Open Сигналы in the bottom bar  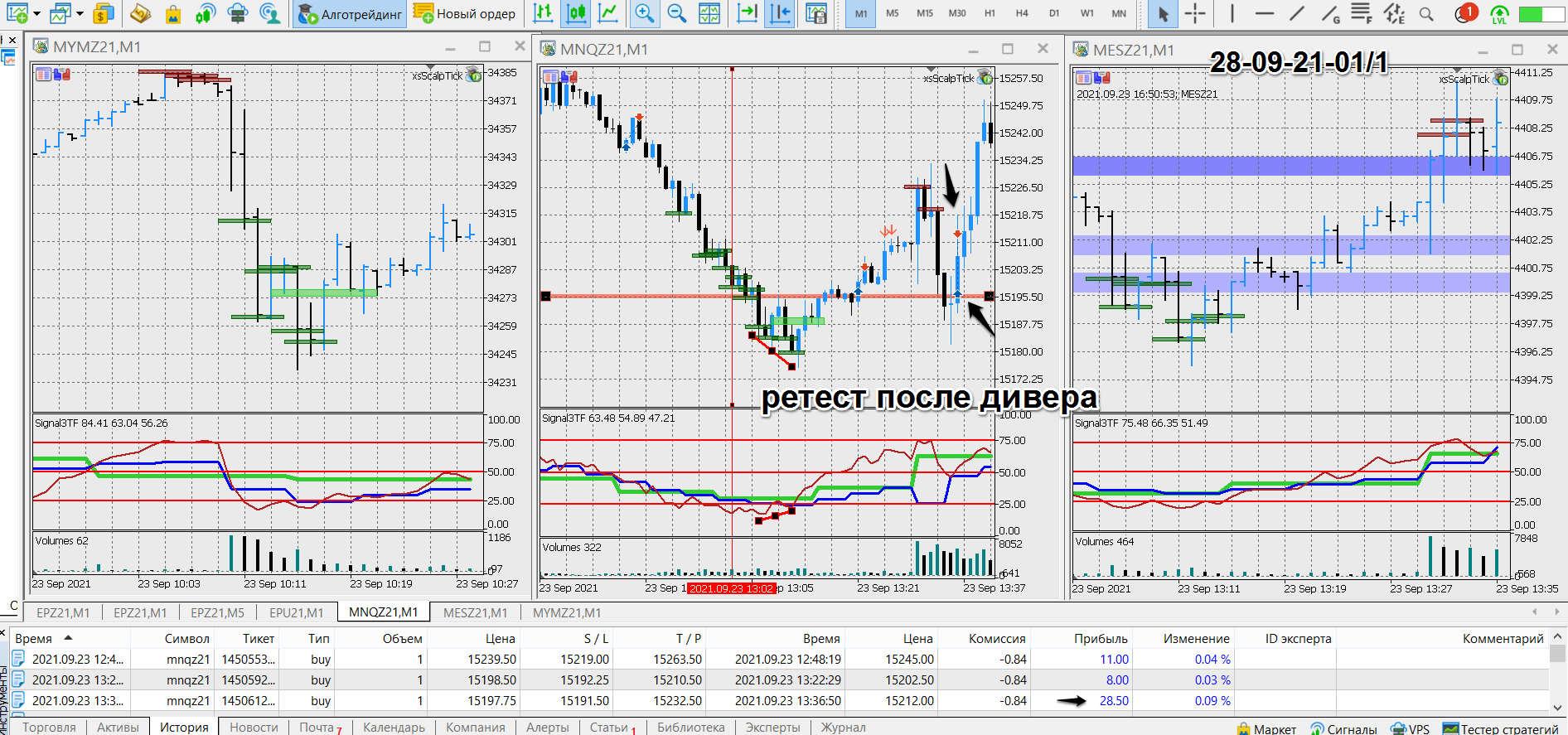1343,728
